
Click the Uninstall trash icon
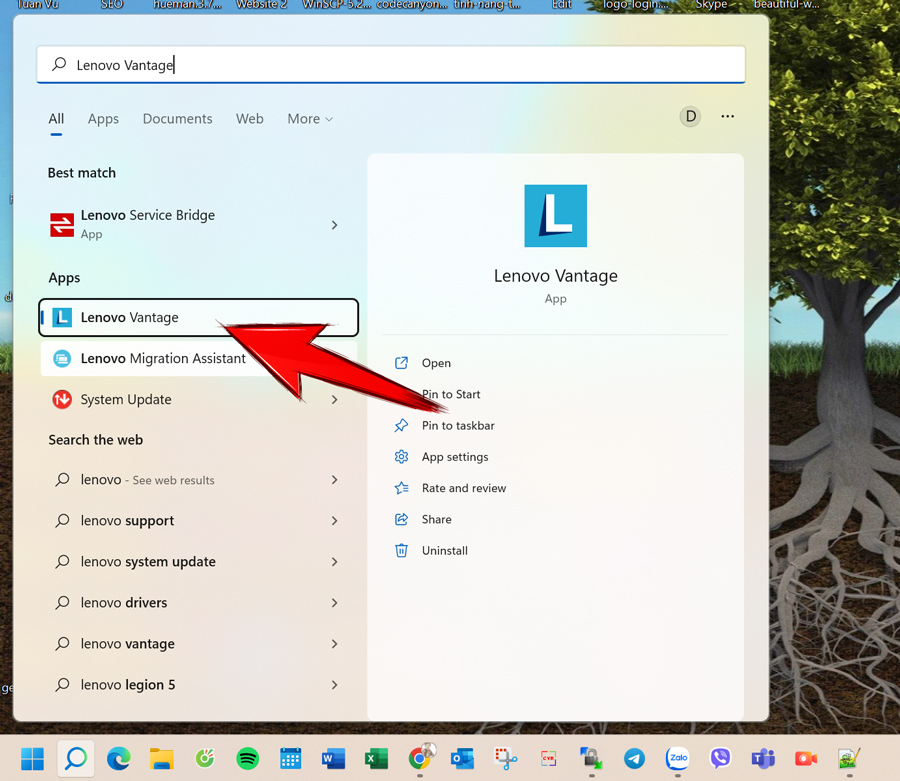(x=401, y=550)
